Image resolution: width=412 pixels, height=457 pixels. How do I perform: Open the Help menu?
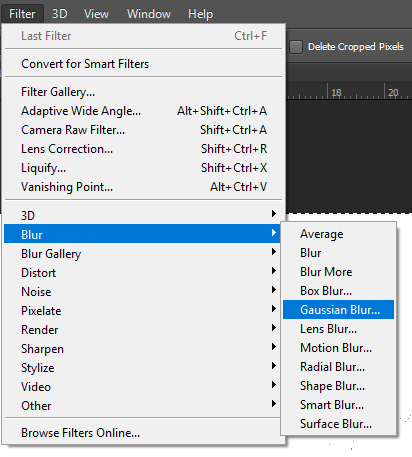click(x=200, y=14)
